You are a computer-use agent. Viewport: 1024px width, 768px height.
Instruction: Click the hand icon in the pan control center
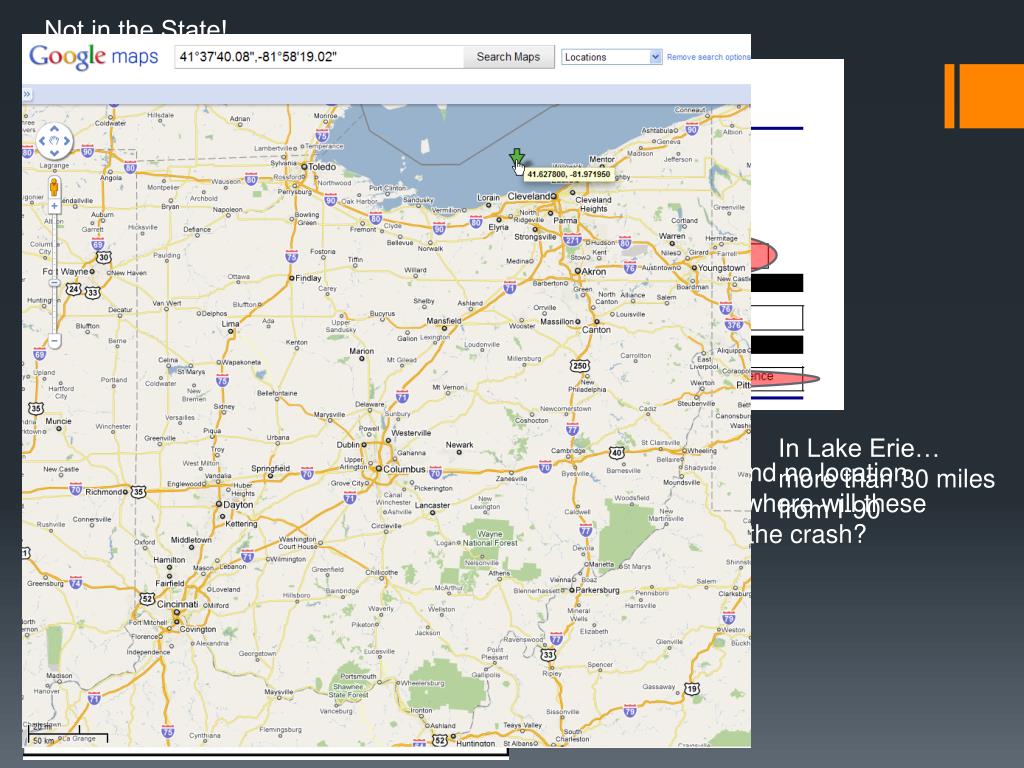(54, 141)
